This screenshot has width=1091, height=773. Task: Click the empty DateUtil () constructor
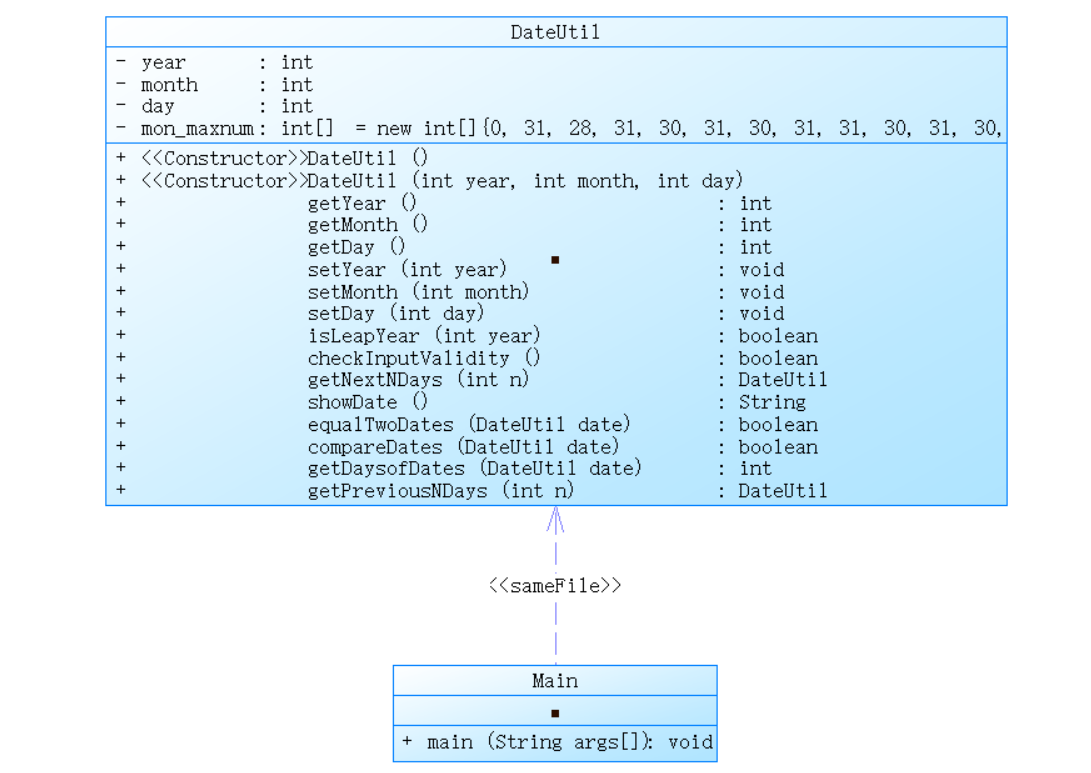click(368, 159)
